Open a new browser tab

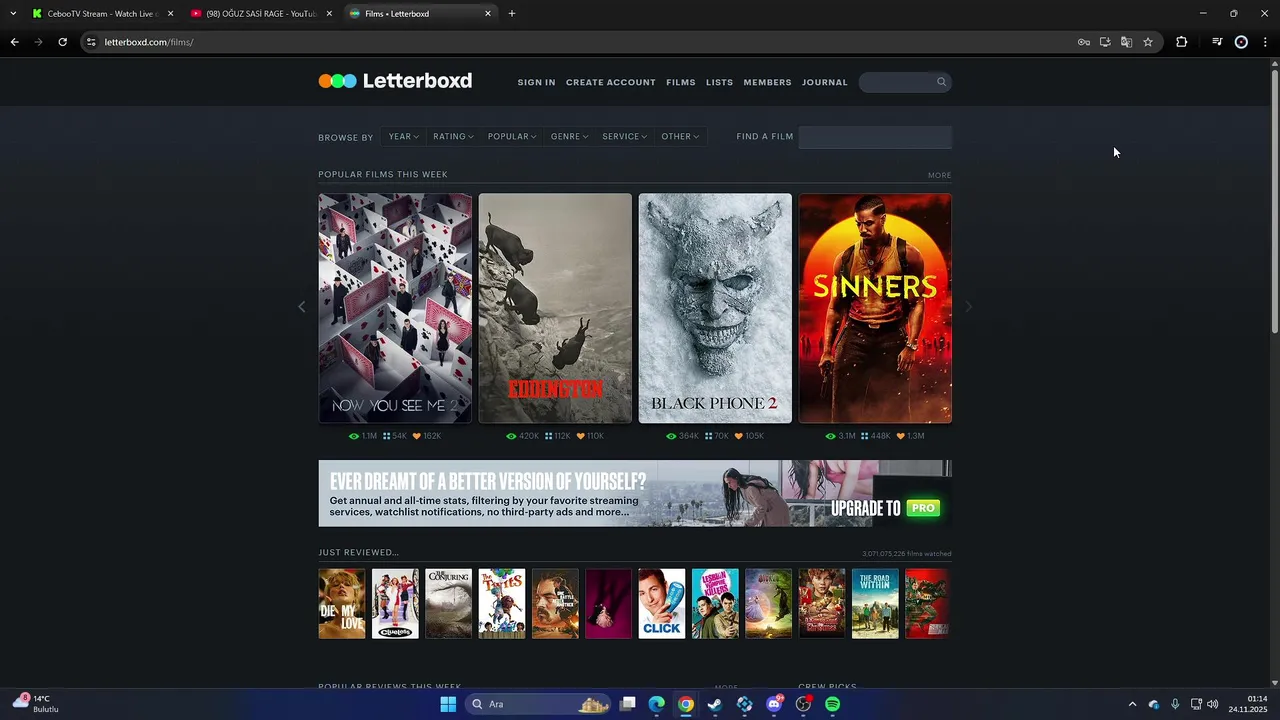click(x=512, y=14)
